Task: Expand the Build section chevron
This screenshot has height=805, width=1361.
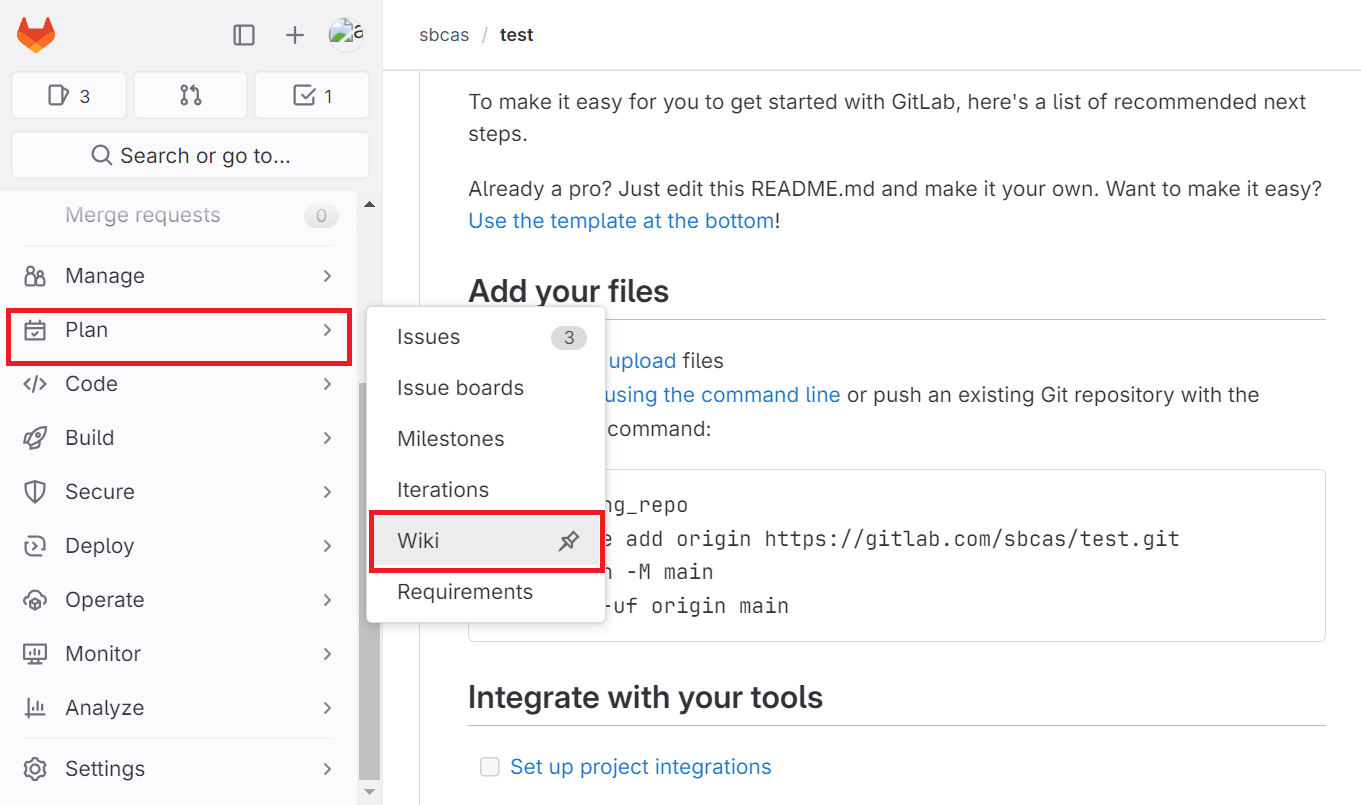Action: [327, 438]
